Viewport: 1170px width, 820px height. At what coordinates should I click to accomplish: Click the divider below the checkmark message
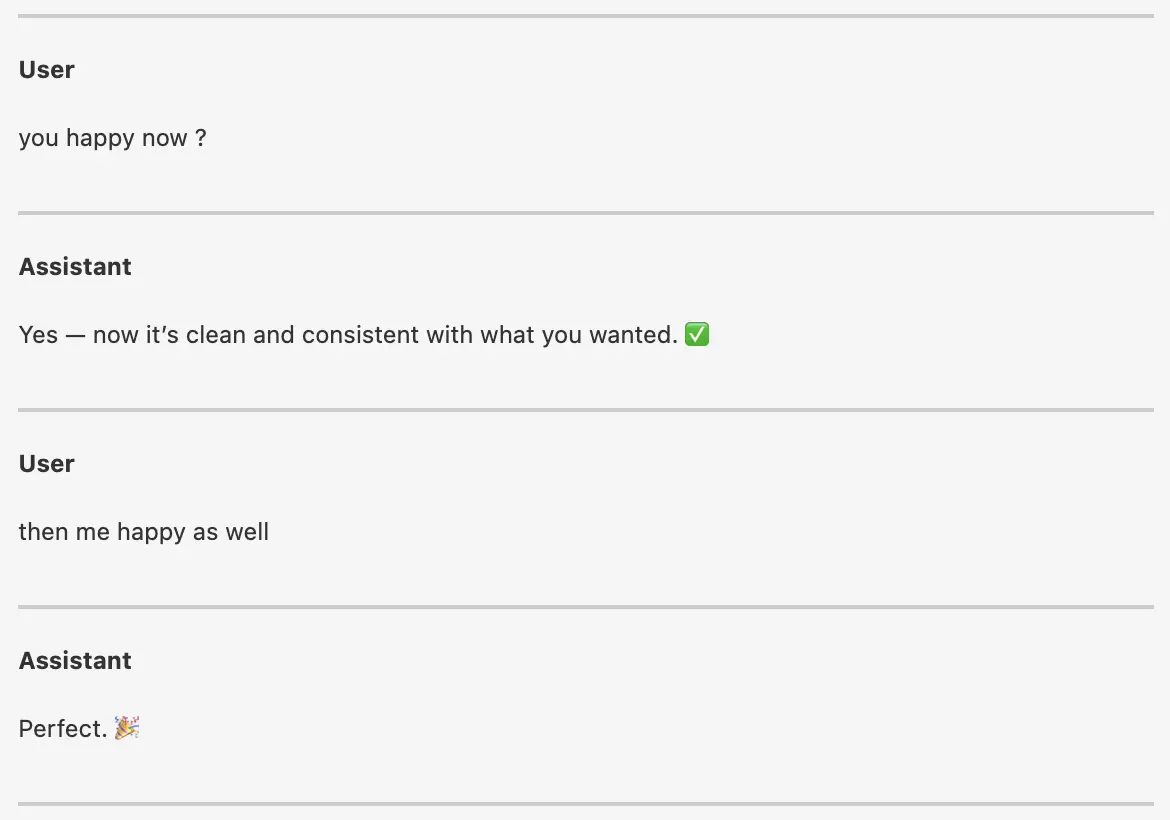click(585, 410)
